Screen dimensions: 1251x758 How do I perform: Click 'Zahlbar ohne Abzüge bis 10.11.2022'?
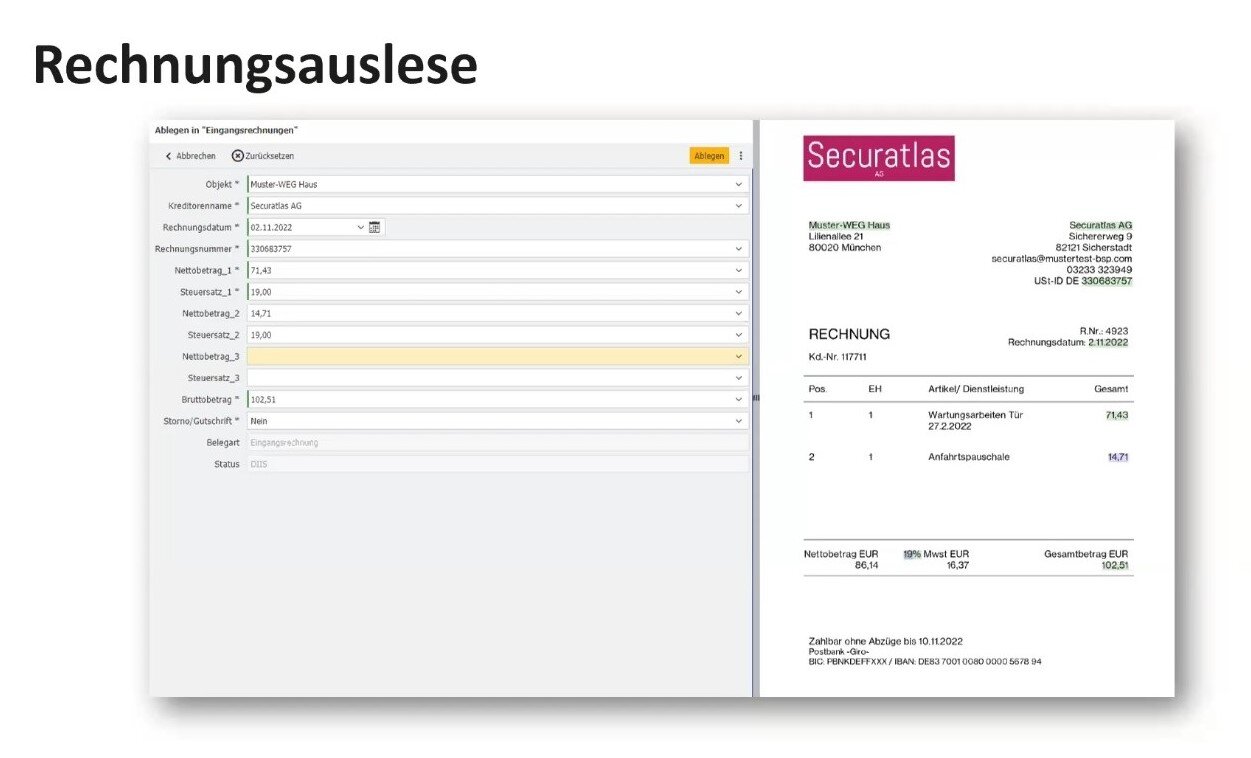point(886,641)
